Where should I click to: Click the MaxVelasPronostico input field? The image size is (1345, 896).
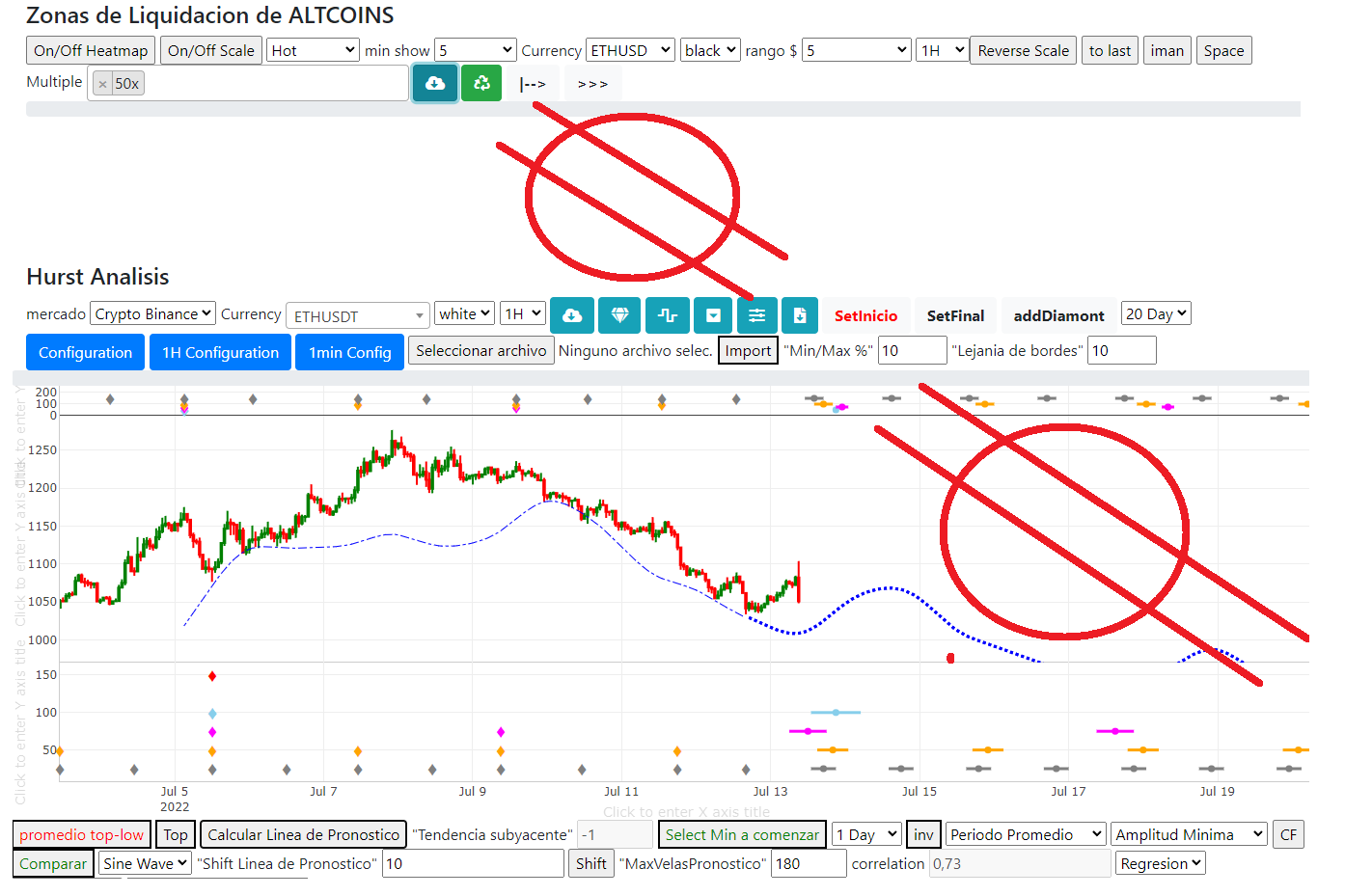[809, 863]
